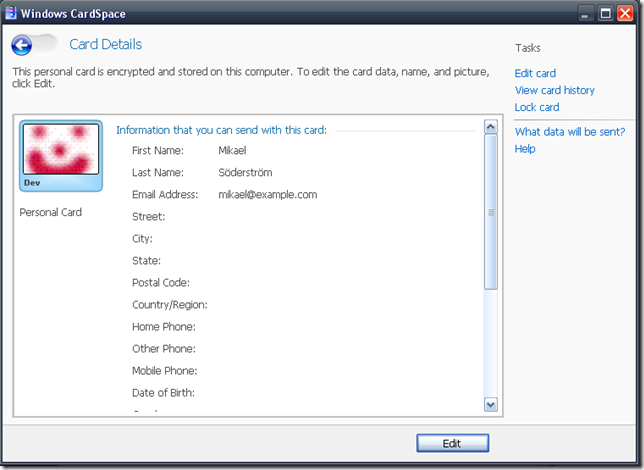Screen dimensions: 644x470
Task: Minimize the Windows CardSpace window
Action: (x=584, y=13)
